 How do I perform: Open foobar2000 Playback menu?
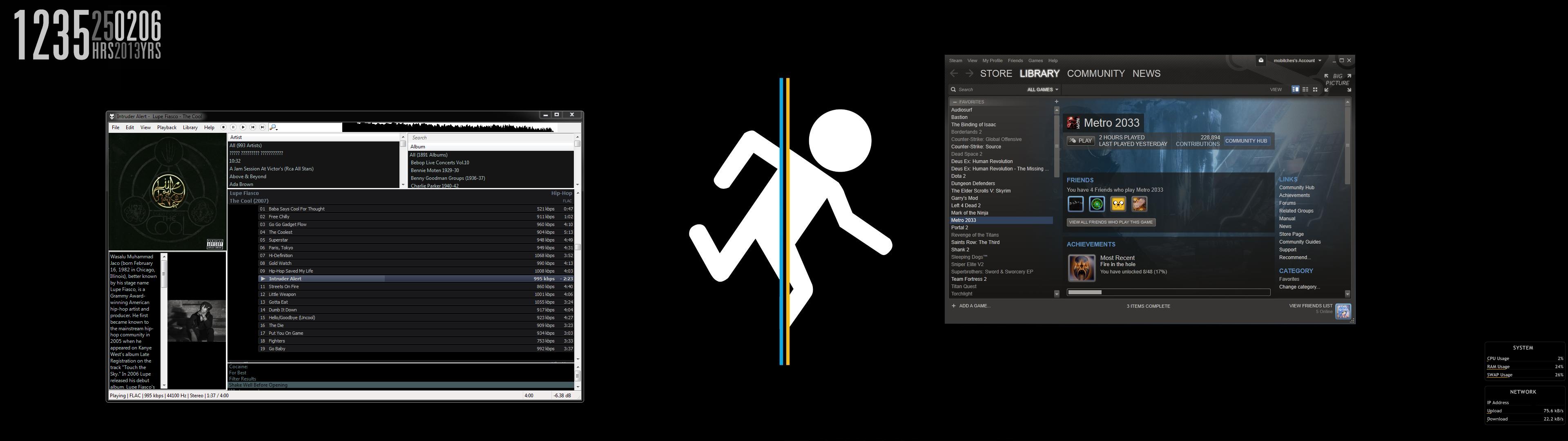(167, 128)
